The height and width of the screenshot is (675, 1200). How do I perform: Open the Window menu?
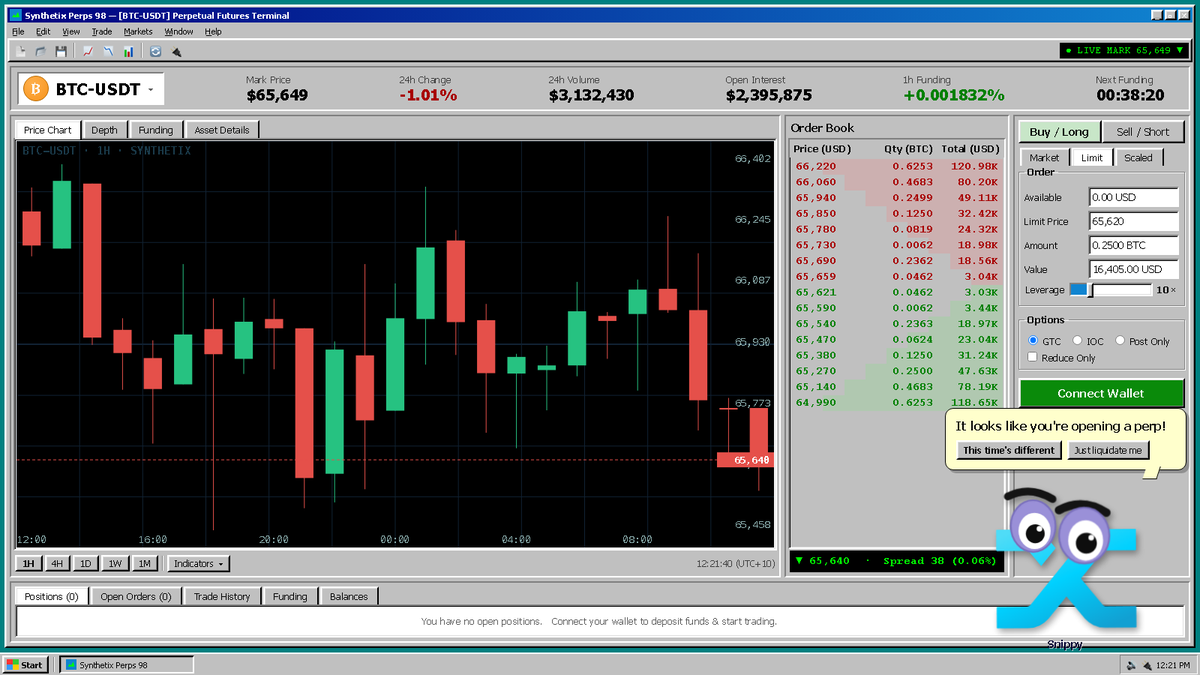(x=179, y=32)
